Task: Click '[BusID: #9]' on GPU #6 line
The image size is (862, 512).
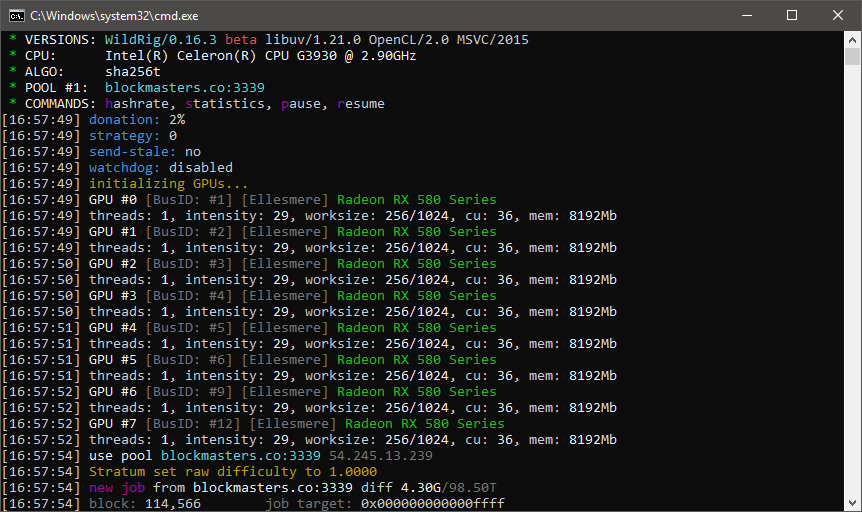Action: pyautogui.click(x=189, y=391)
